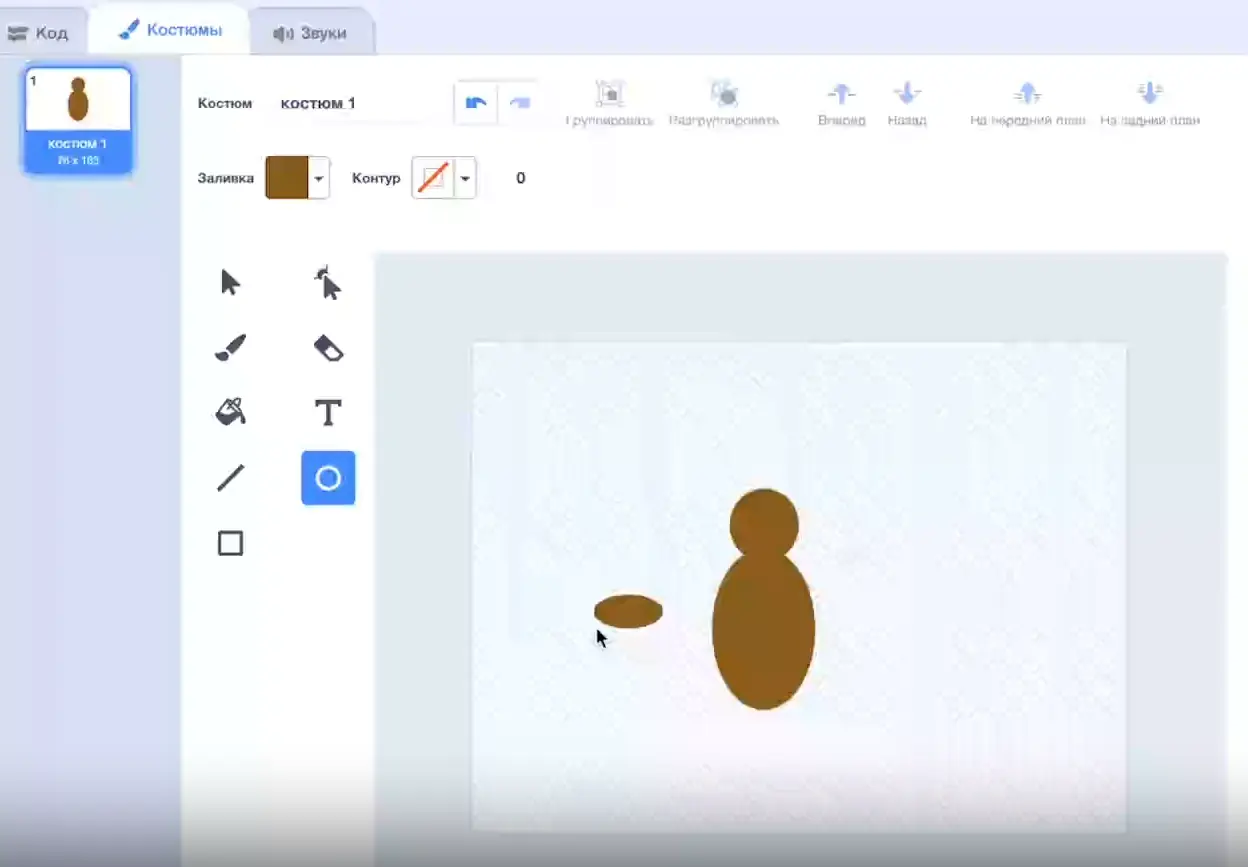
Task: Send shape to back (На задний план)
Action: coord(1150,104)
